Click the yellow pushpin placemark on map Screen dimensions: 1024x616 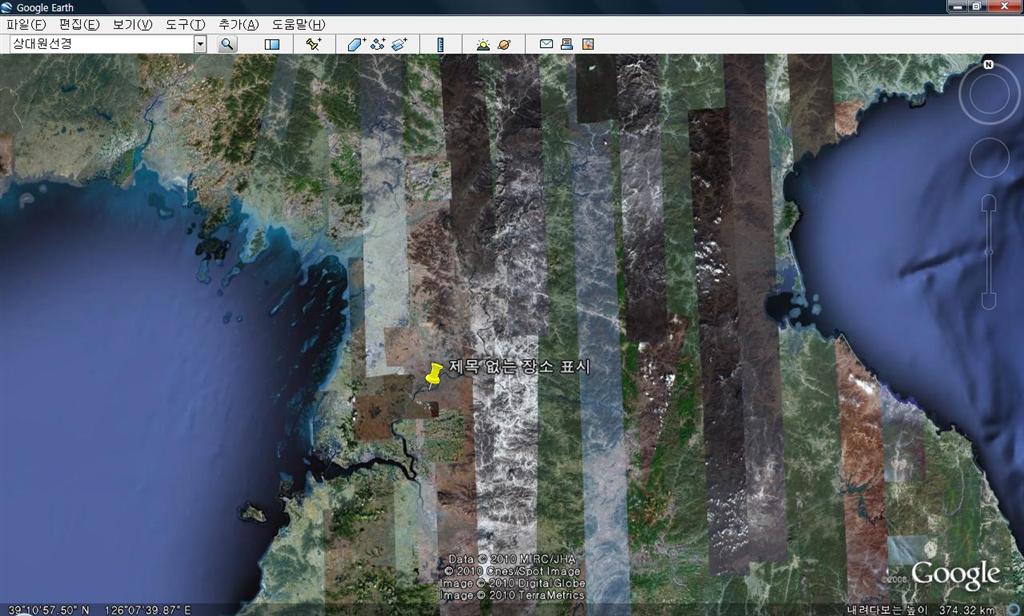click(x=434, y=375)
